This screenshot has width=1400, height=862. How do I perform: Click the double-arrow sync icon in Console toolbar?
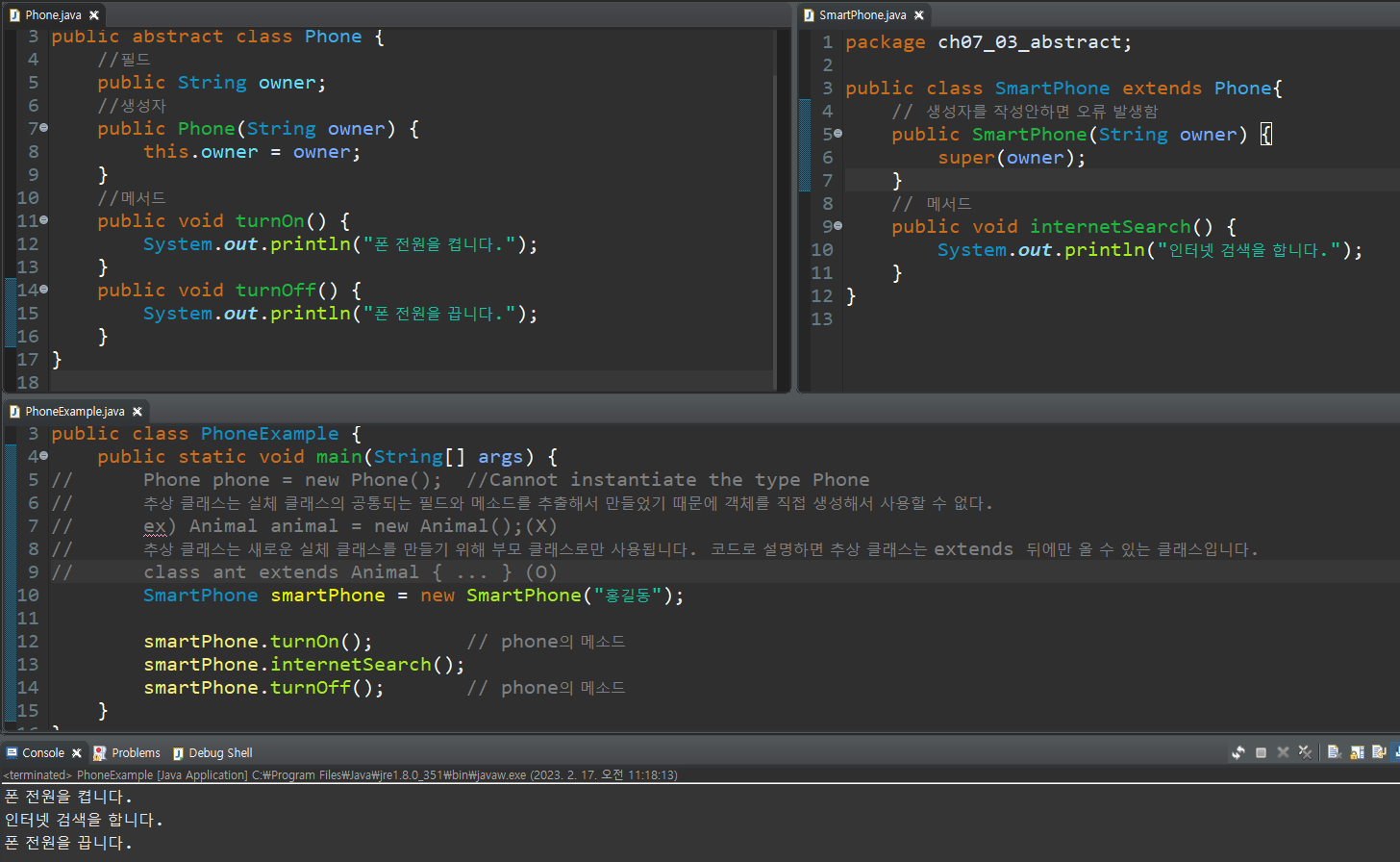click(1238, 752)
